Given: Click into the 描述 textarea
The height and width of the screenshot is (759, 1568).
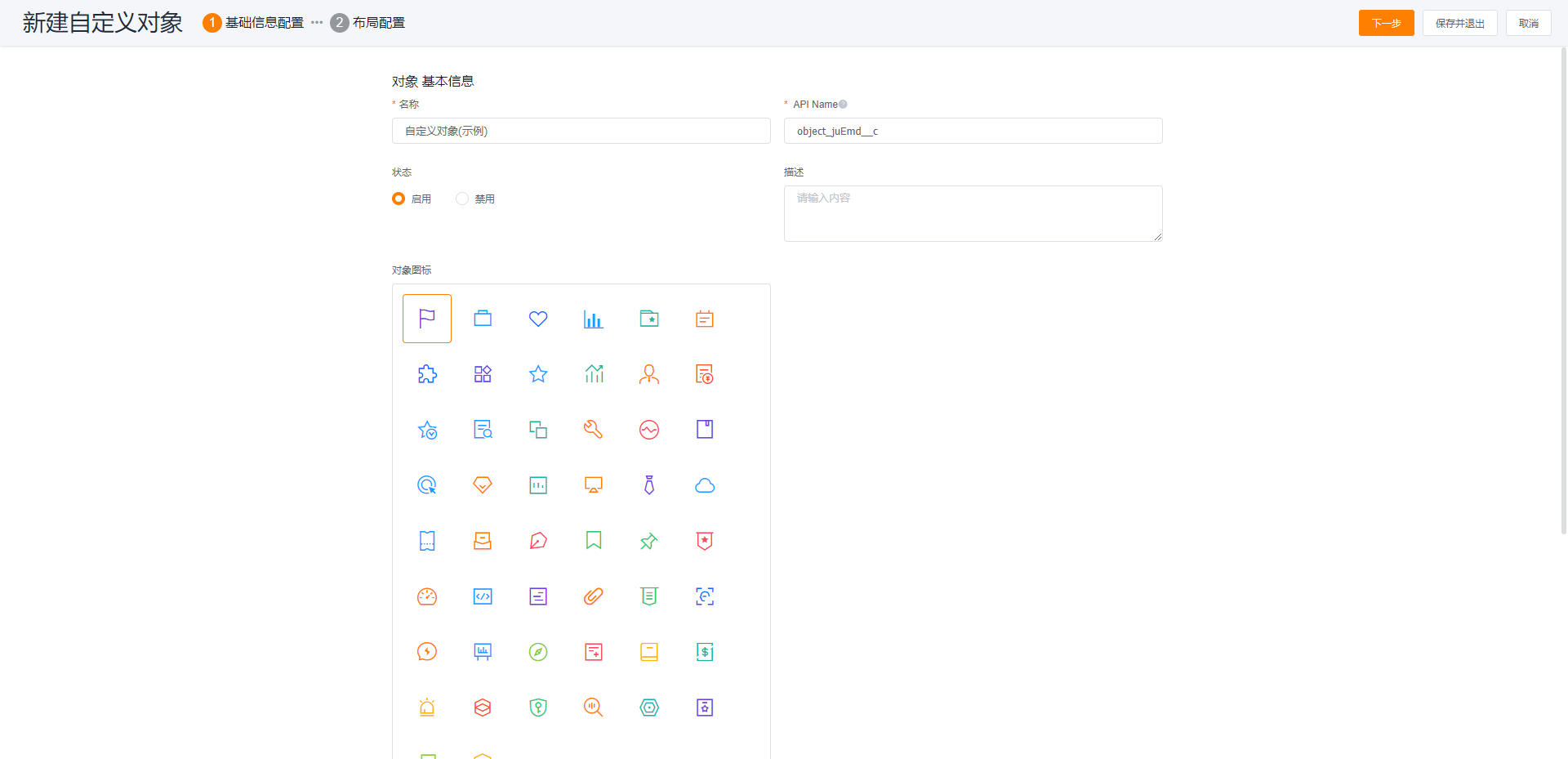Looking at the screenshot, I should 973,213.
